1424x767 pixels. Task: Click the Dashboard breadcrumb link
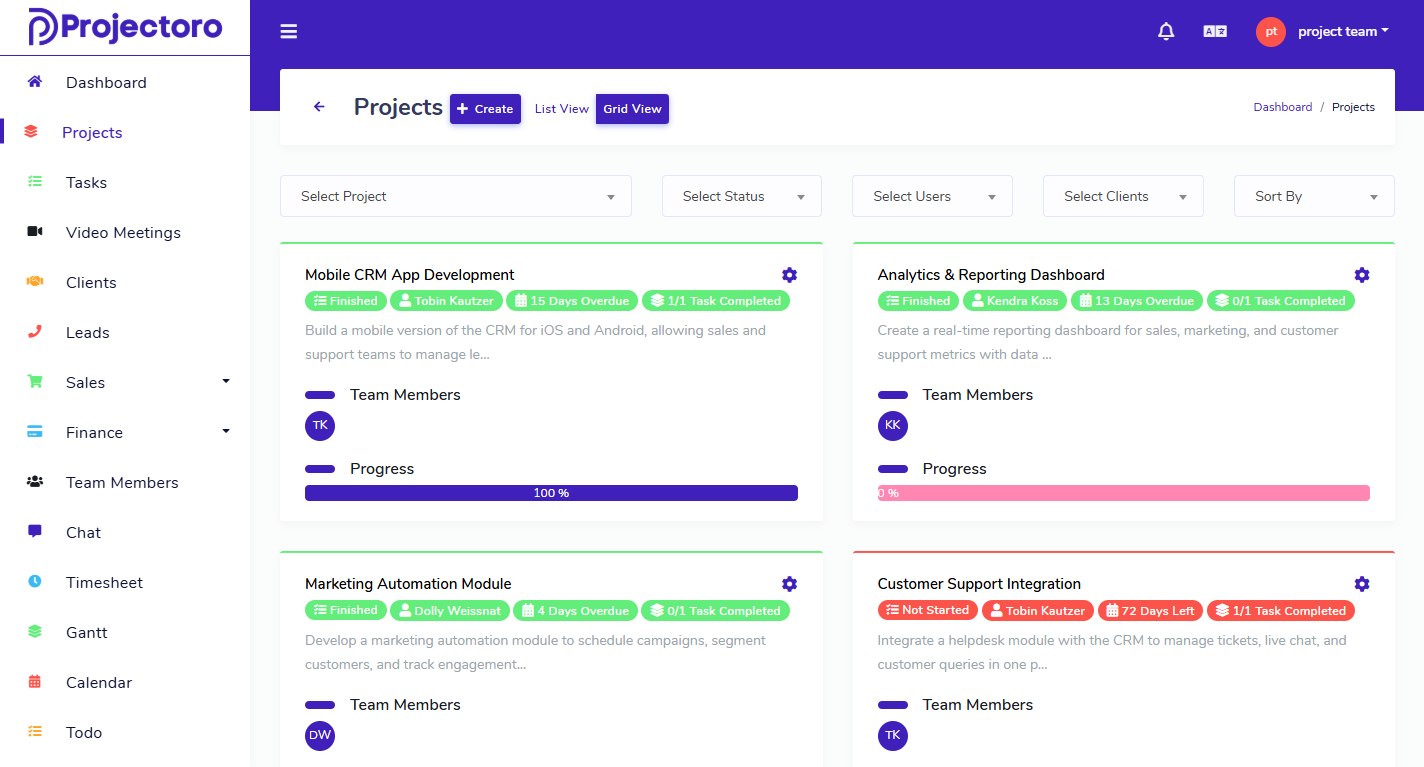click(1282, 107)
